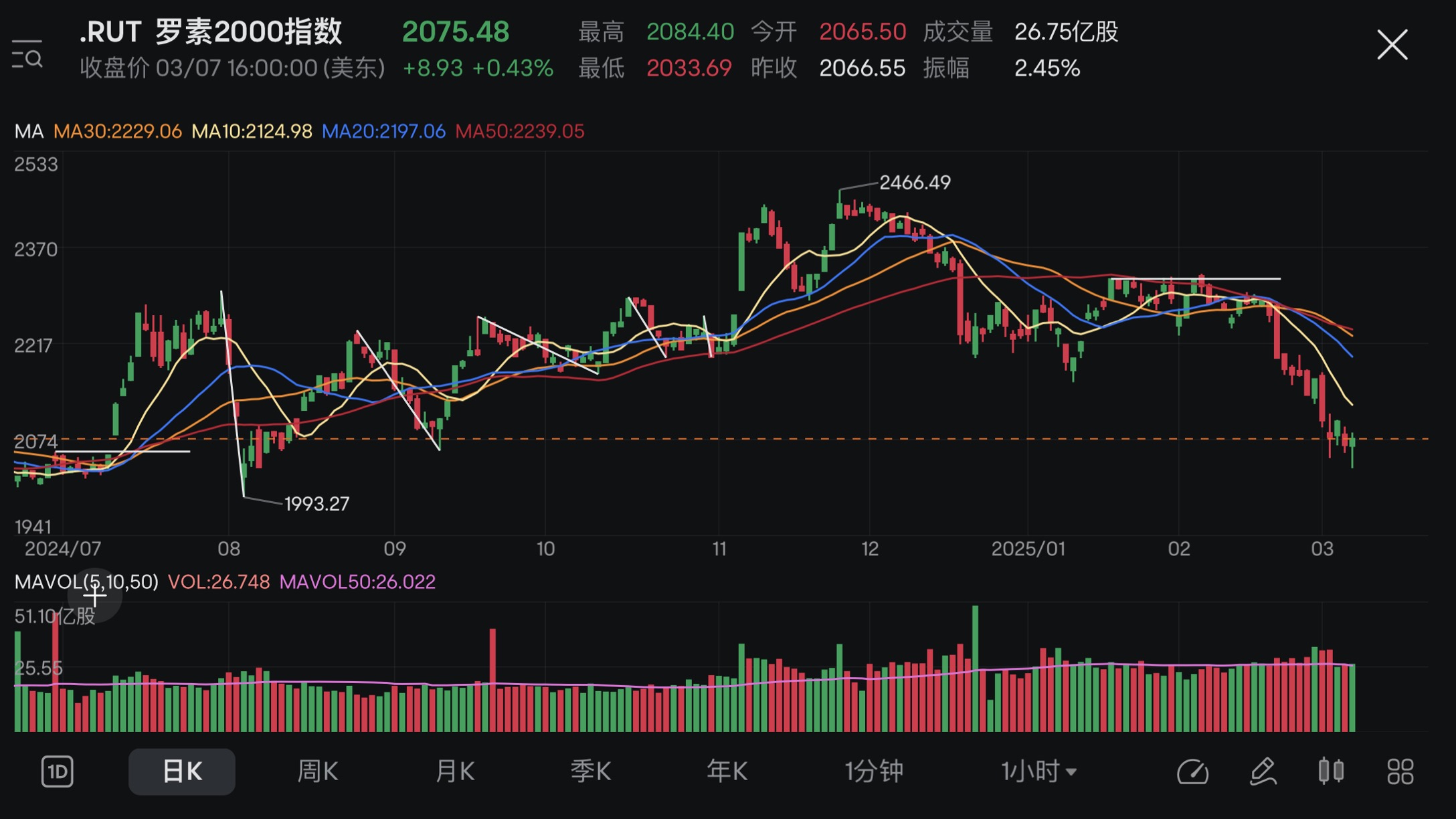The image size is (1456, 819).
Task: Tap the 最高 value 2084.40
Action: [x=690, y=31]
